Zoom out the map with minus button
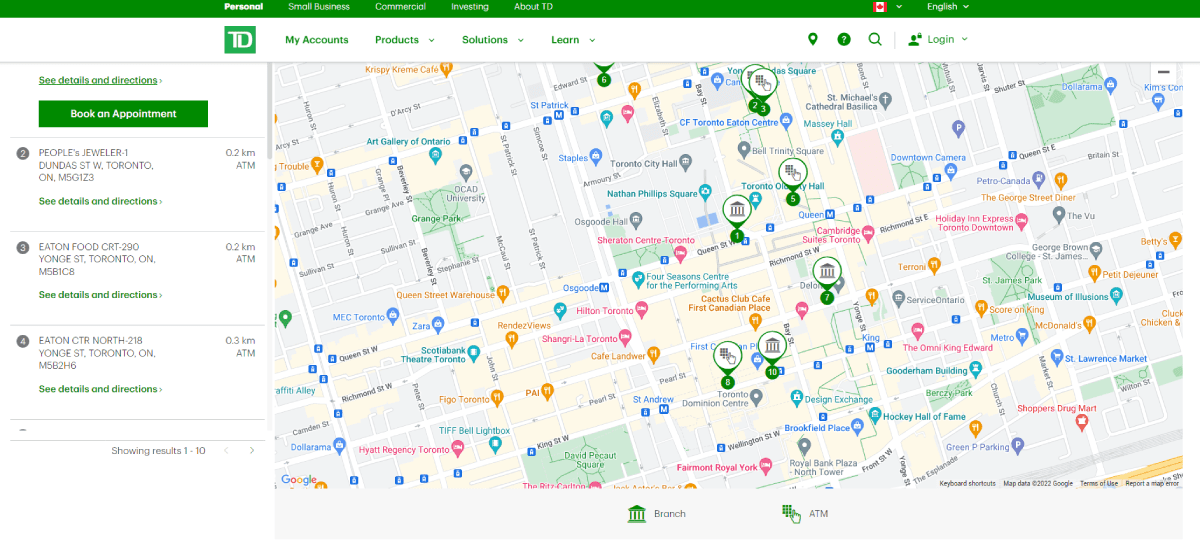The height and width of the screenshot is (547, 1200). (x=1163, y=72)
